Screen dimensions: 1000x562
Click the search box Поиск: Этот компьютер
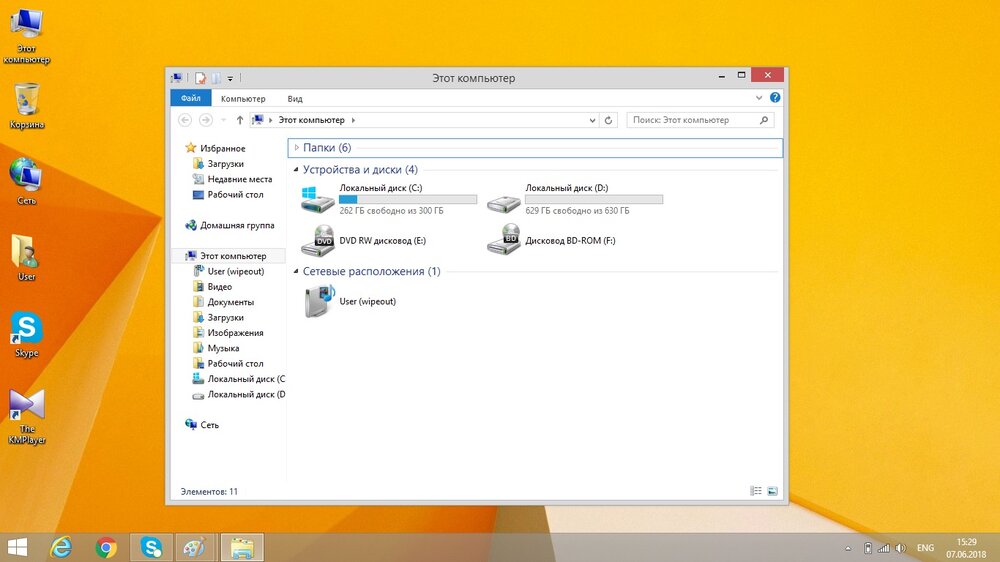pyautogui.click(x=695, y=120)
